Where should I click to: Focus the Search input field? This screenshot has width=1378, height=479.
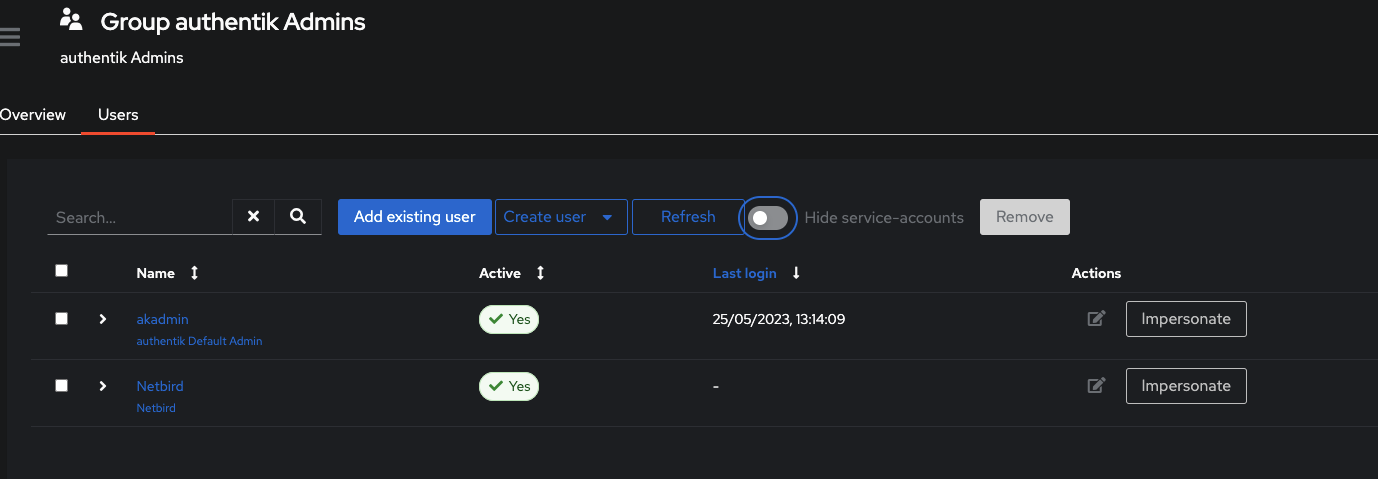pyautogui.click(x=140, y=217)
